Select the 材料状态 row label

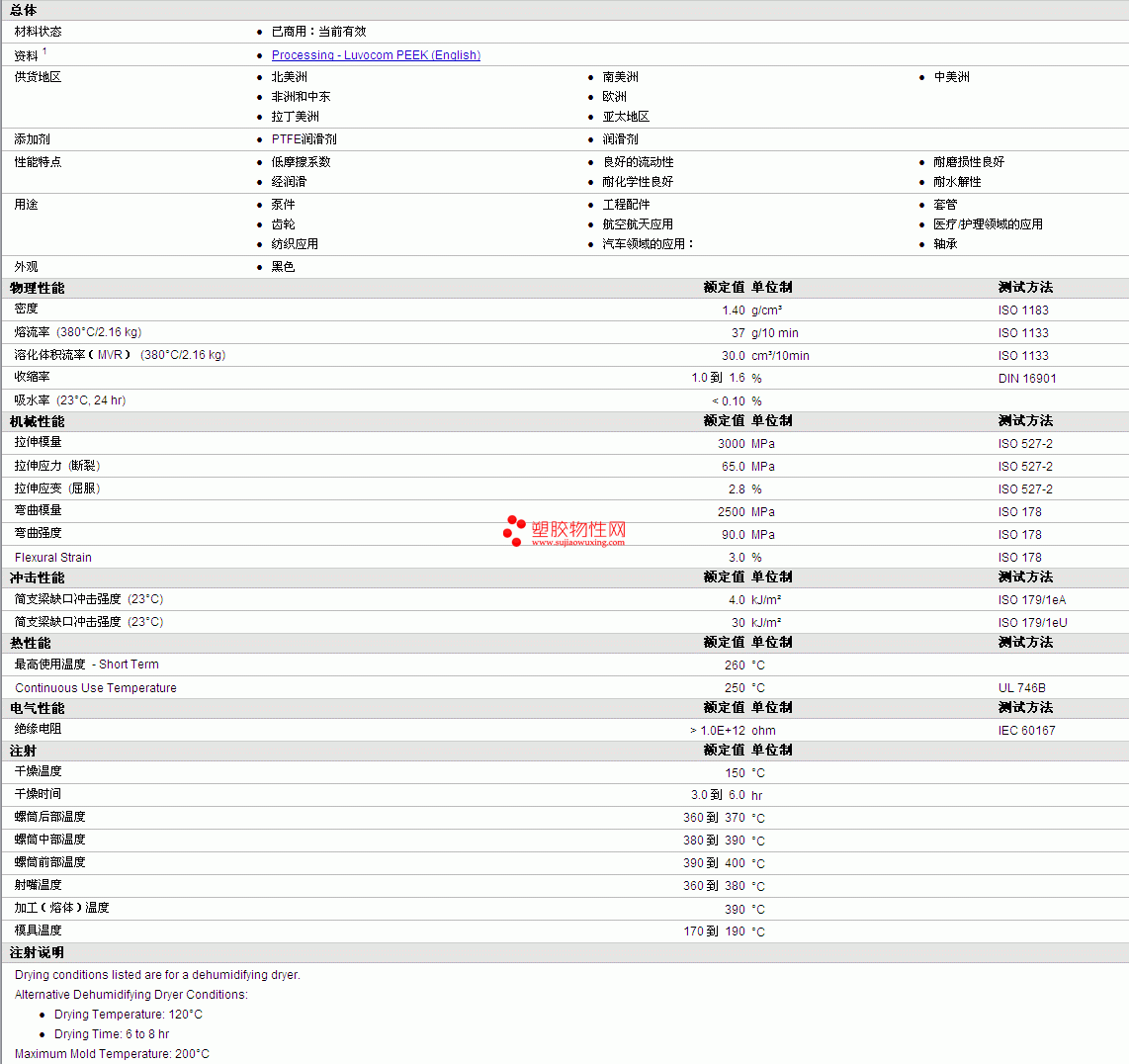(39, 32)
